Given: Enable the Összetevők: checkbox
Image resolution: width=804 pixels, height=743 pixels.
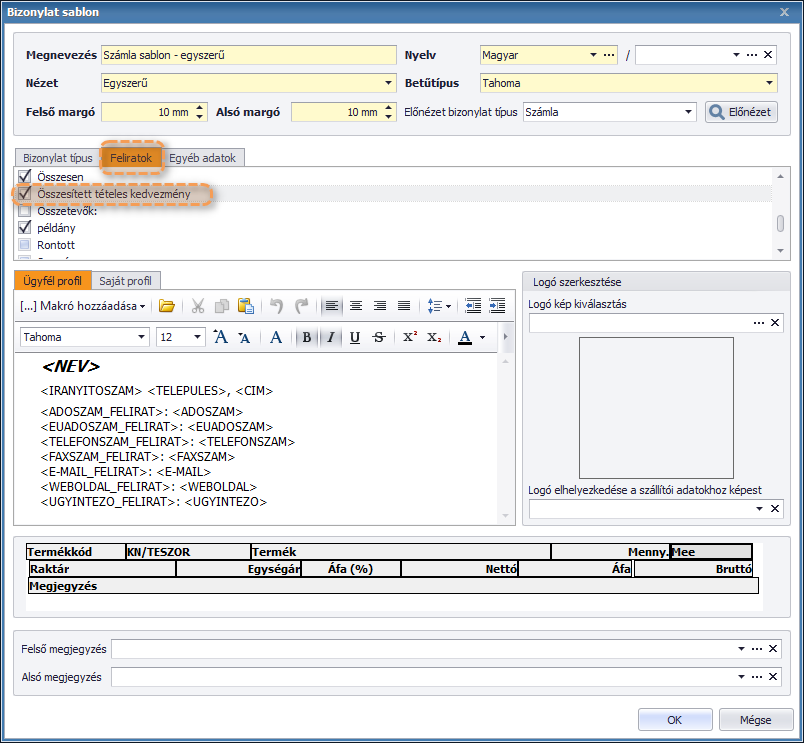Looking at the screenshot, I should [25, 211].
